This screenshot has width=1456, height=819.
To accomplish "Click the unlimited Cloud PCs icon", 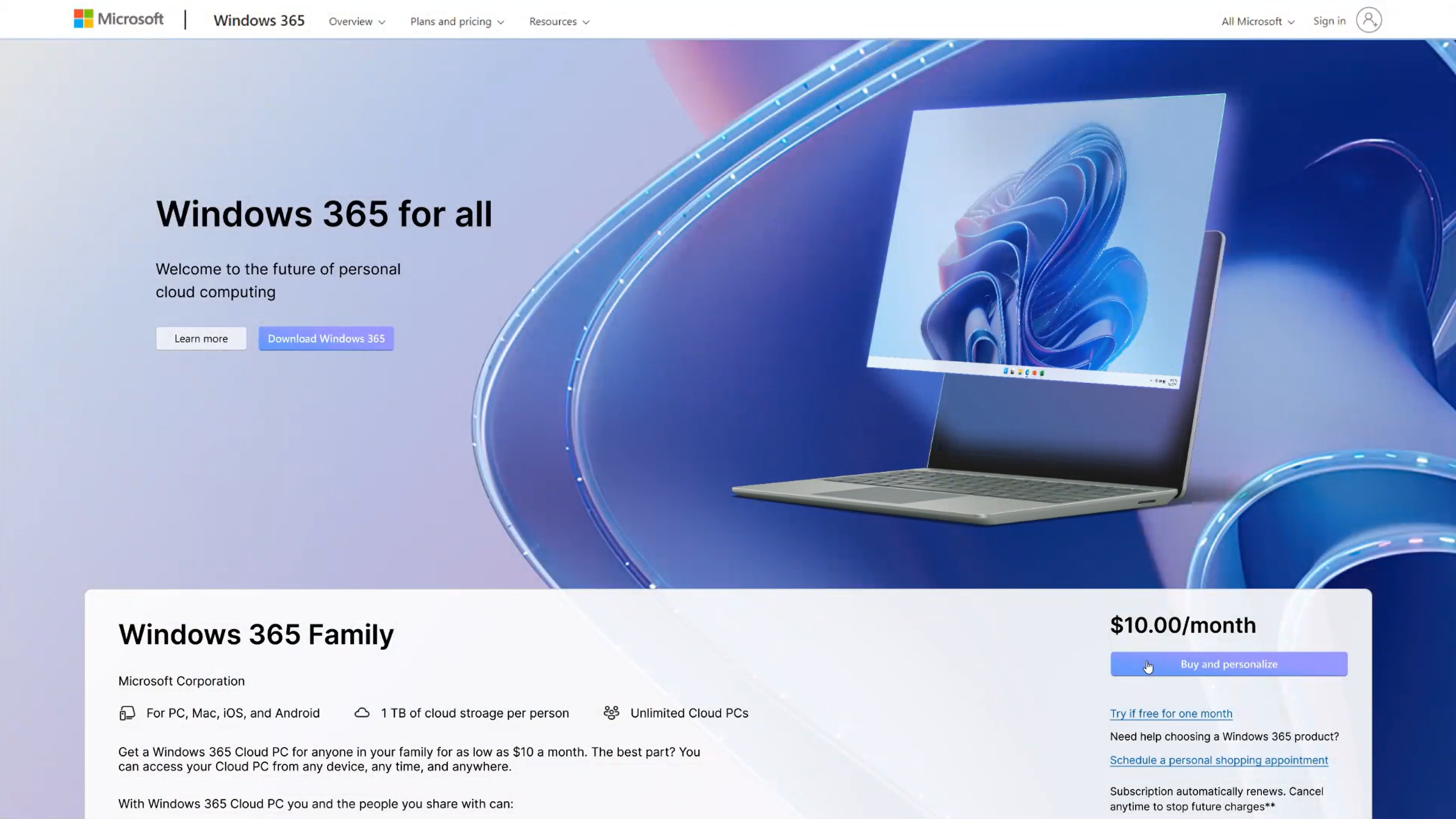I will 611,712.
